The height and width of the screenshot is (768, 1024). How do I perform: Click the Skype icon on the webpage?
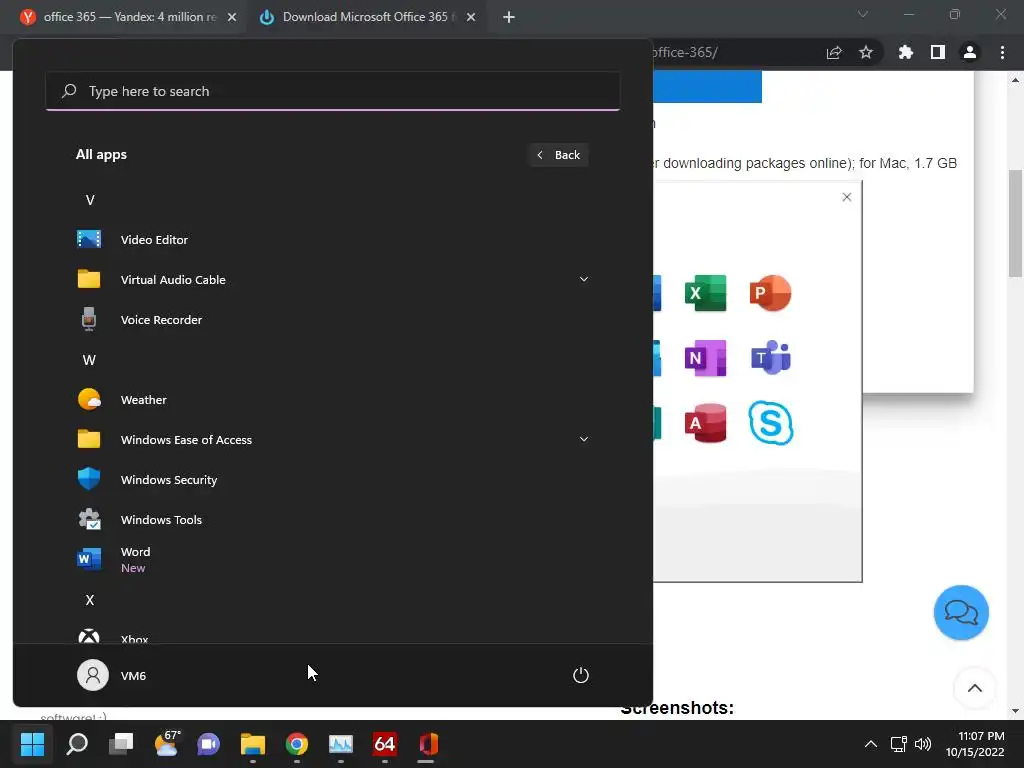771,423
